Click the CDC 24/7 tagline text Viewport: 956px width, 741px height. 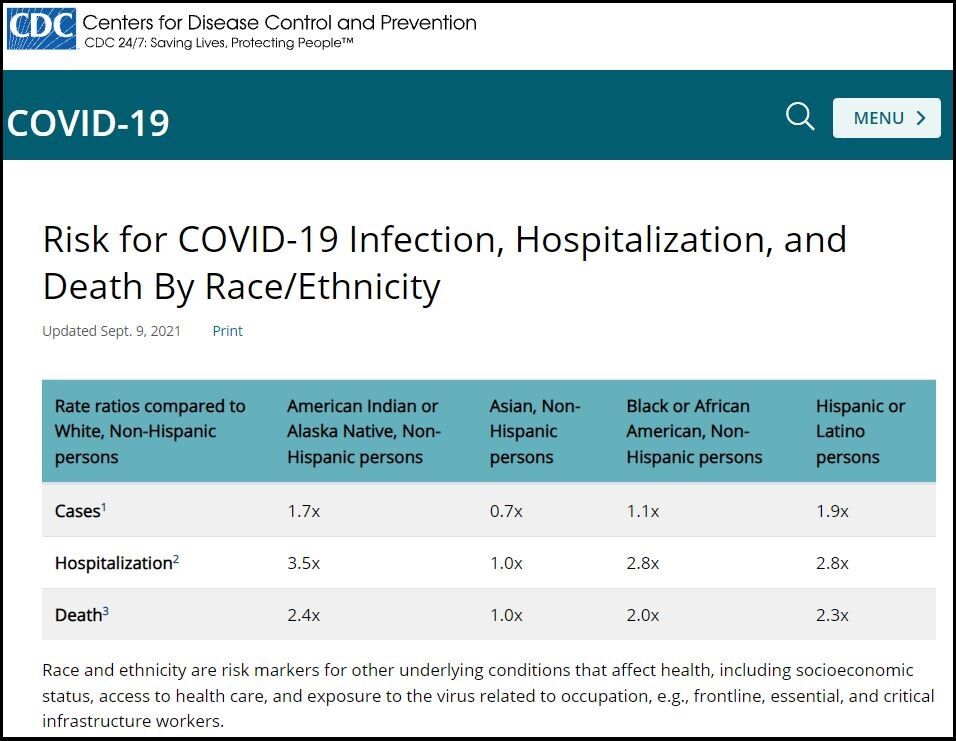click(x=219, y=43)
